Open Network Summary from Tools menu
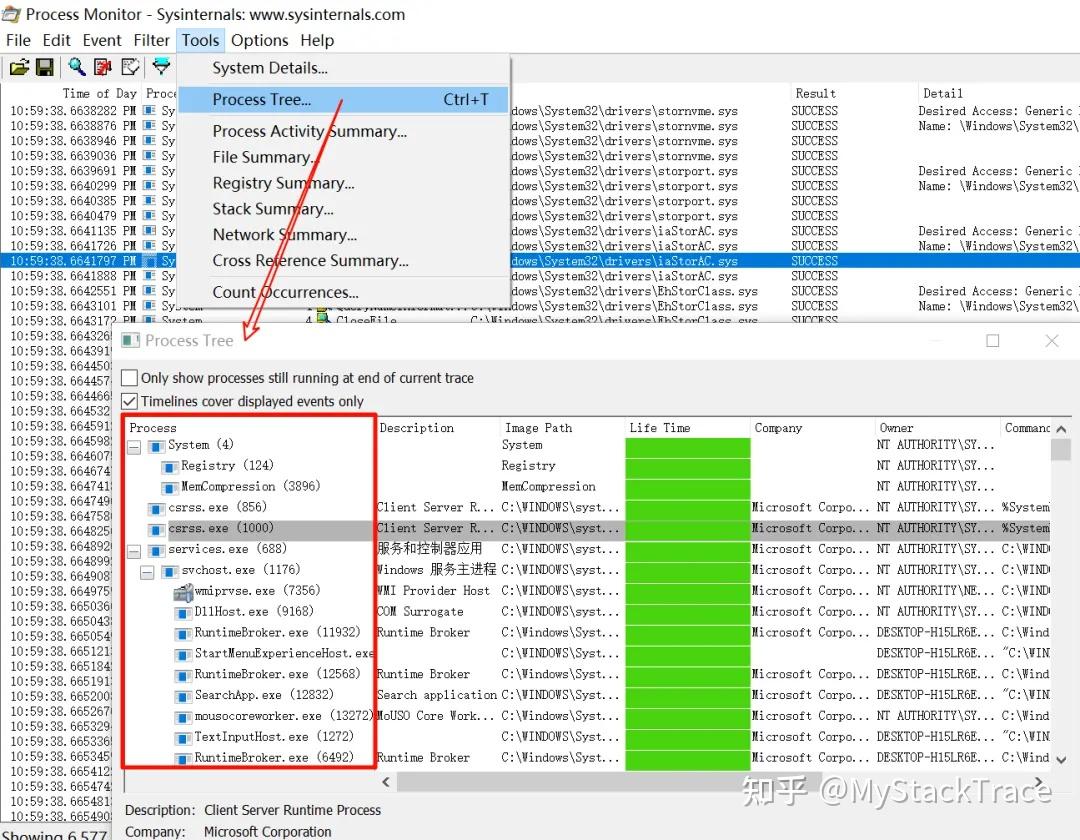The height and width of the screenshot is (840, 1080). click(x=343, y=235)
